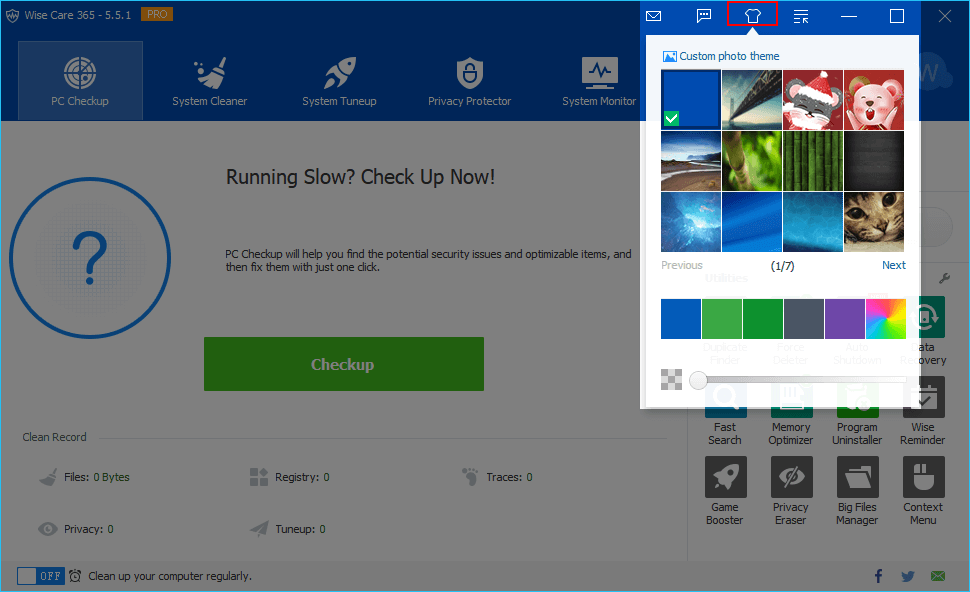This screenshot has height=592, width=970.
Task: Go to Next theme page
Action: point(893,265)
